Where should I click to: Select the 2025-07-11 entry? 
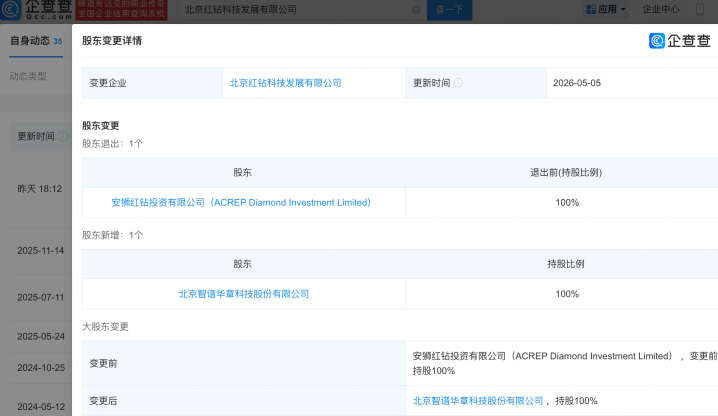pos(41,297)
